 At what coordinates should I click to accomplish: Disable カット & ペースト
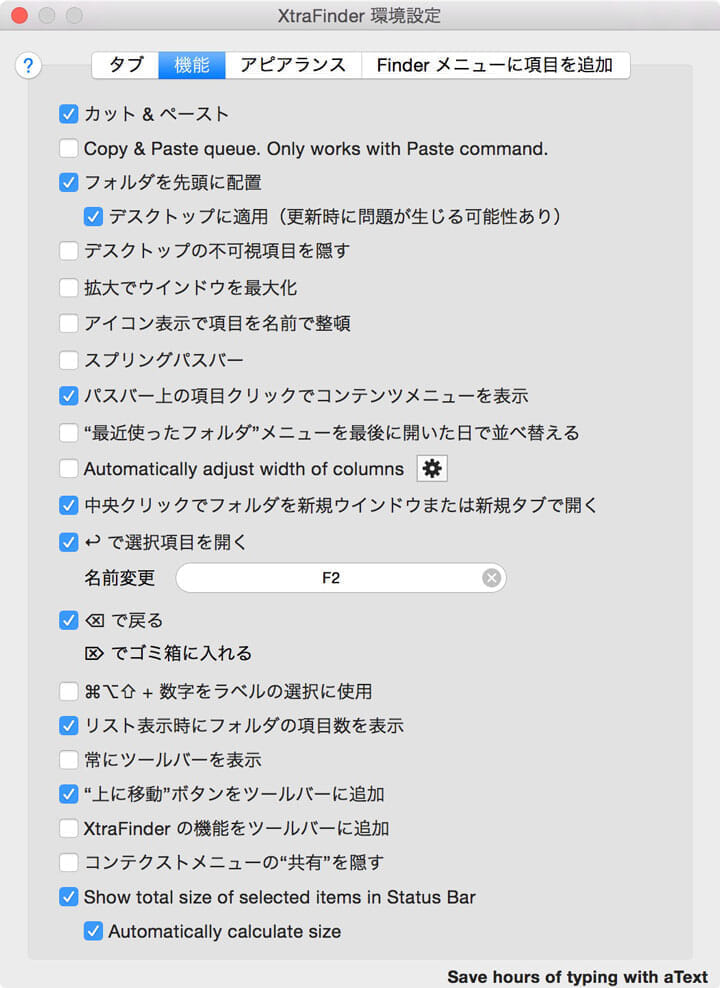pos(68,114)
